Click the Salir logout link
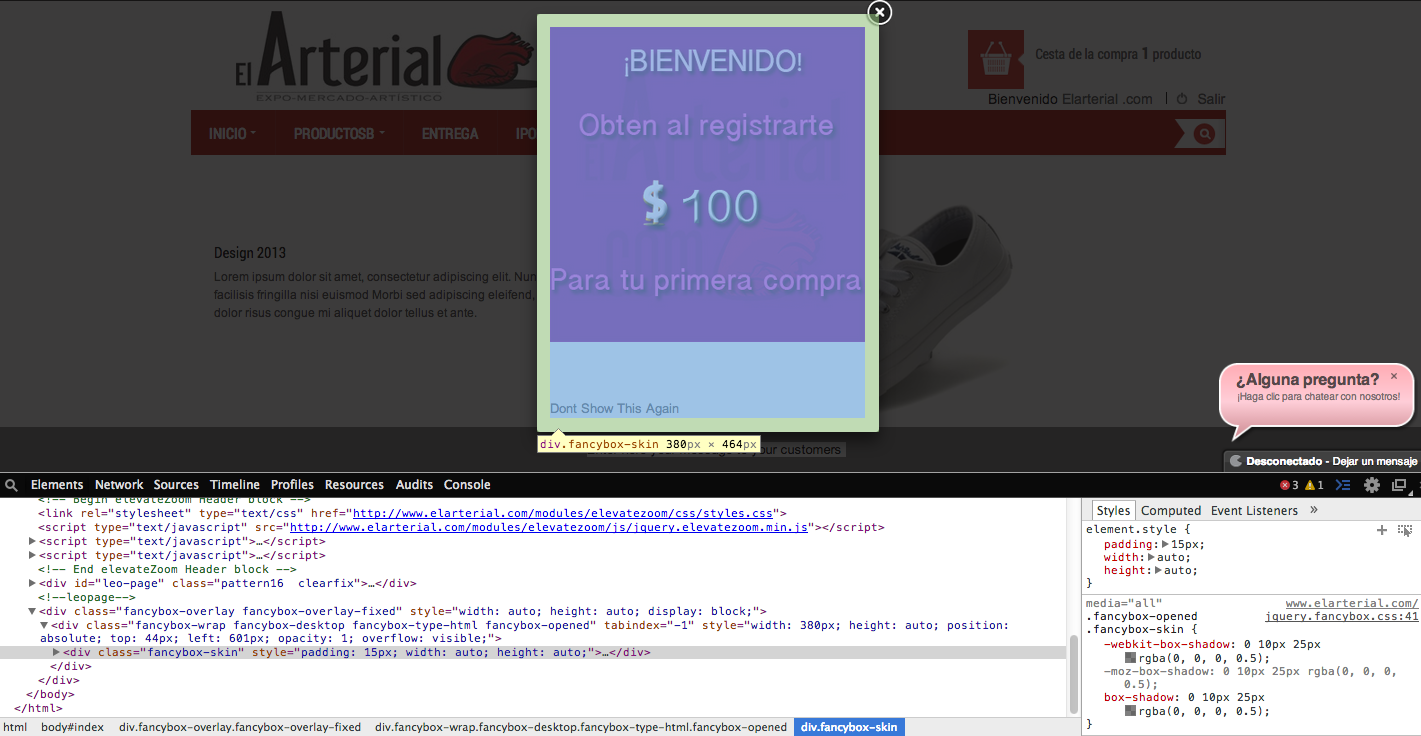Viewport: 1421px width, 736px height. click(1211, 99)
